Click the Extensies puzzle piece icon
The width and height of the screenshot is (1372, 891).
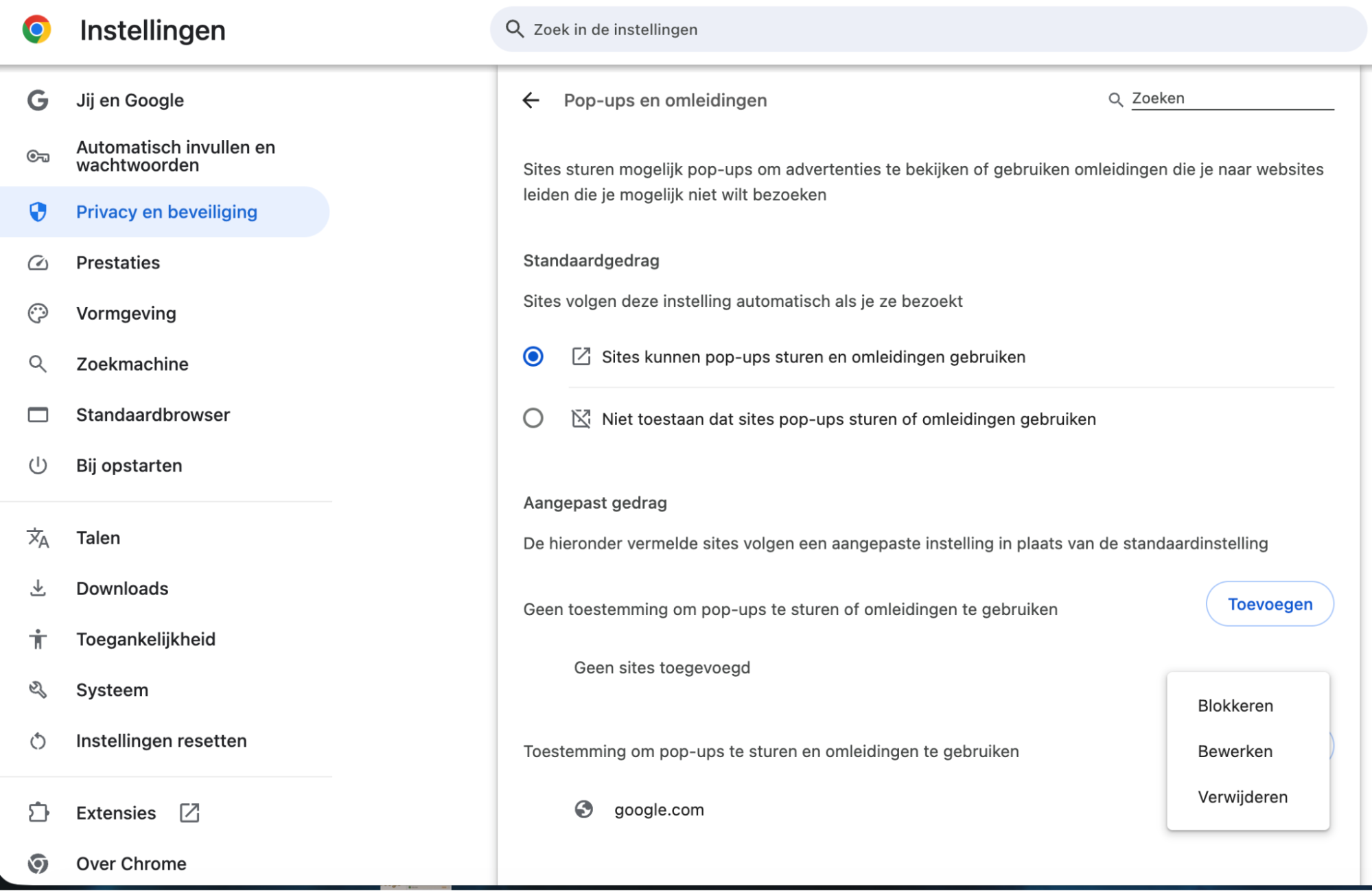point(38,813)
